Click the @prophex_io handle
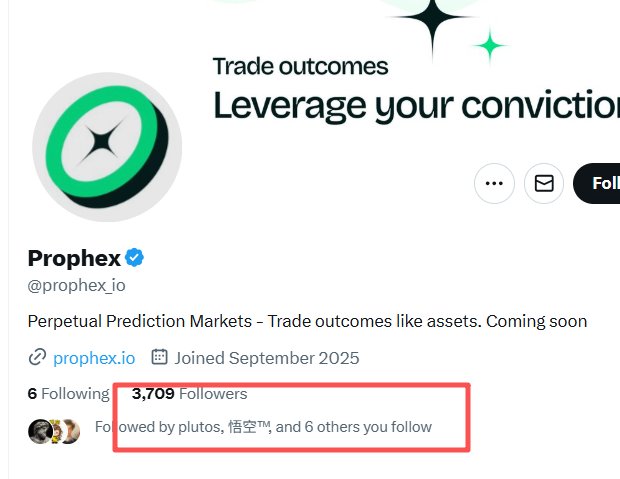This screenshot has height=479, width=620. 77,285
